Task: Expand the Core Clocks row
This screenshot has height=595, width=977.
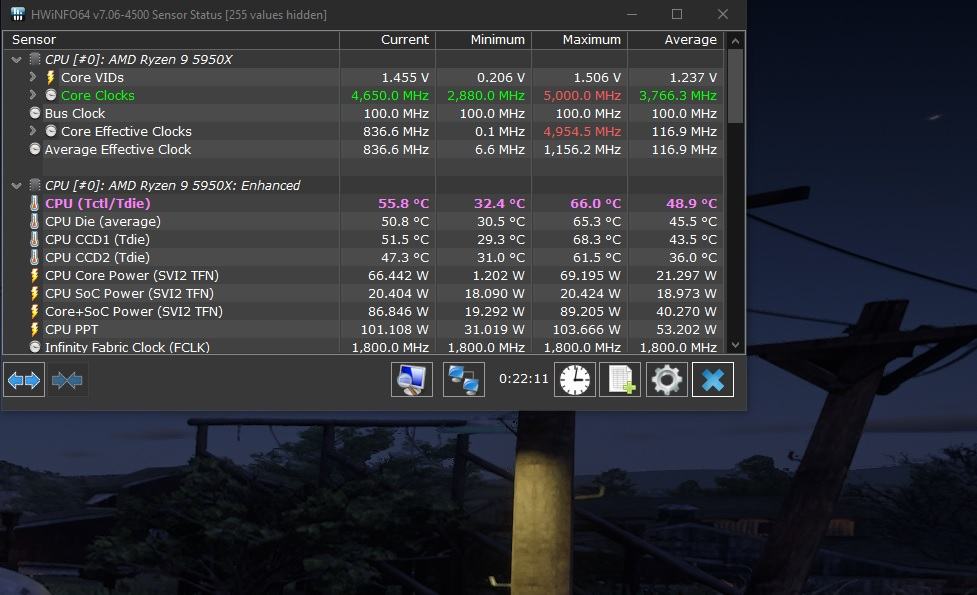Action: tap(32, 95)
